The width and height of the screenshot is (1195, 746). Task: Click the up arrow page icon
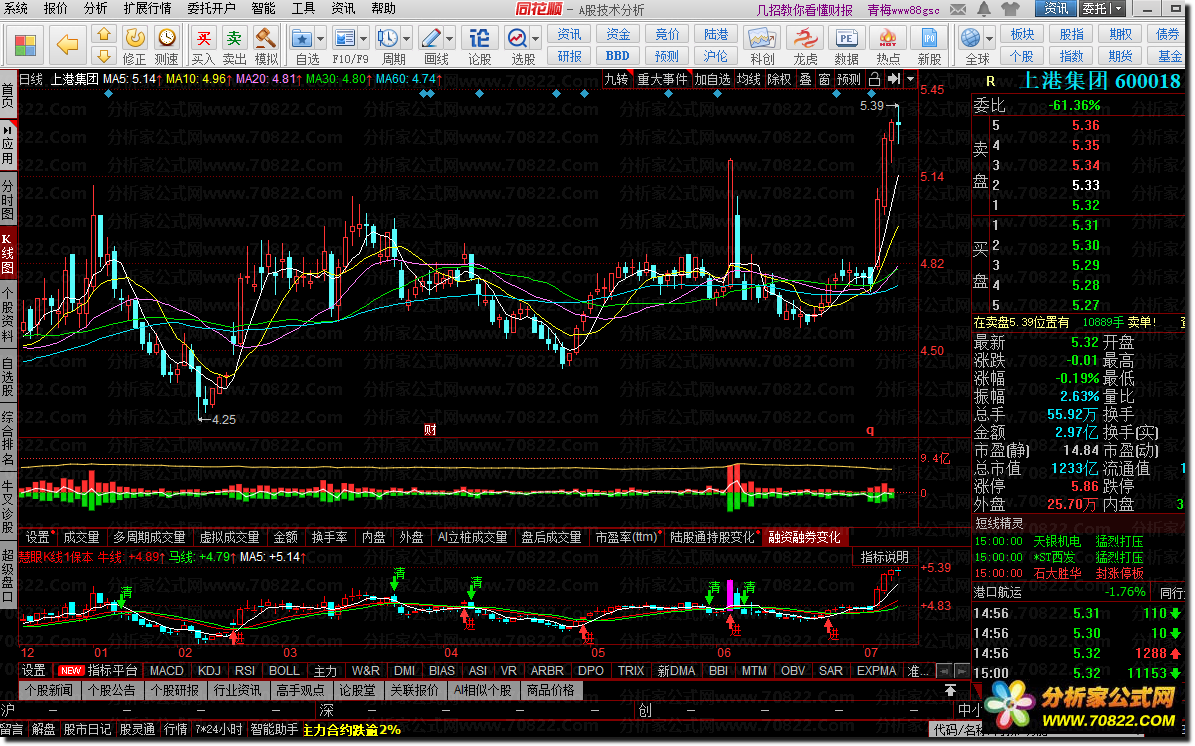tap(104, 34)
